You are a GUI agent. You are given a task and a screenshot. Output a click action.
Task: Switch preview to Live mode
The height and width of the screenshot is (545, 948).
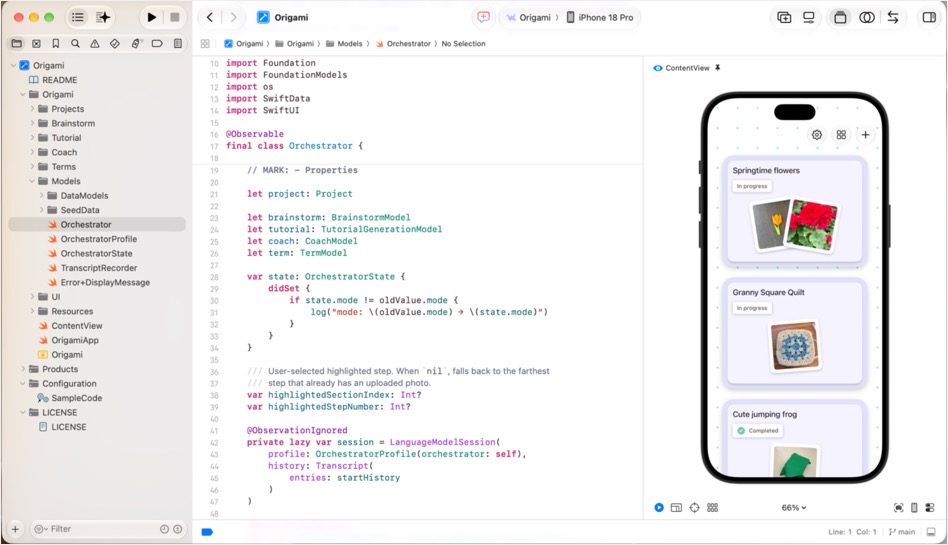[659, 508]
